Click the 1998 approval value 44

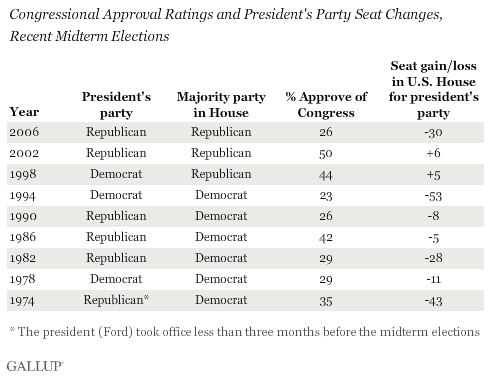[x=326, y=175]
